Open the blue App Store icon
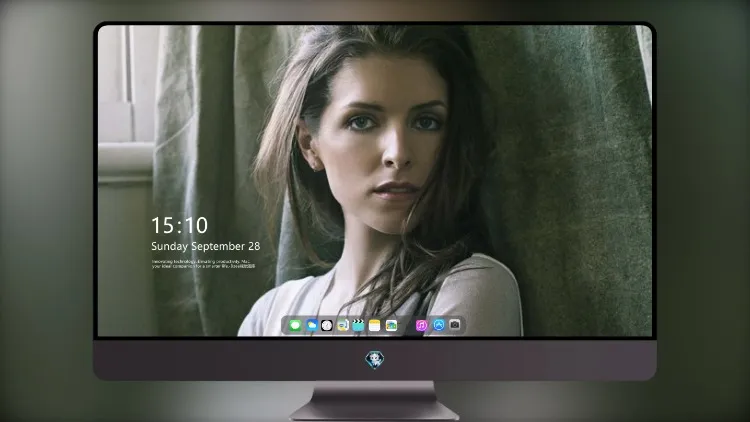 click(439, 325)
